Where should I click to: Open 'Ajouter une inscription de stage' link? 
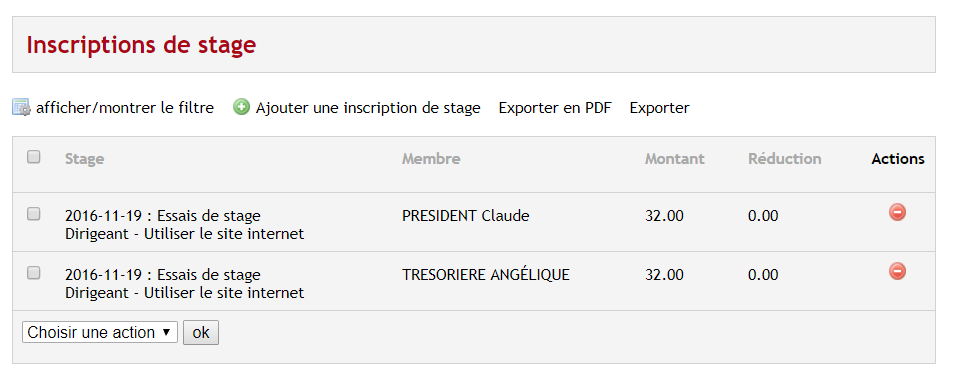click(x=368, y=108)
